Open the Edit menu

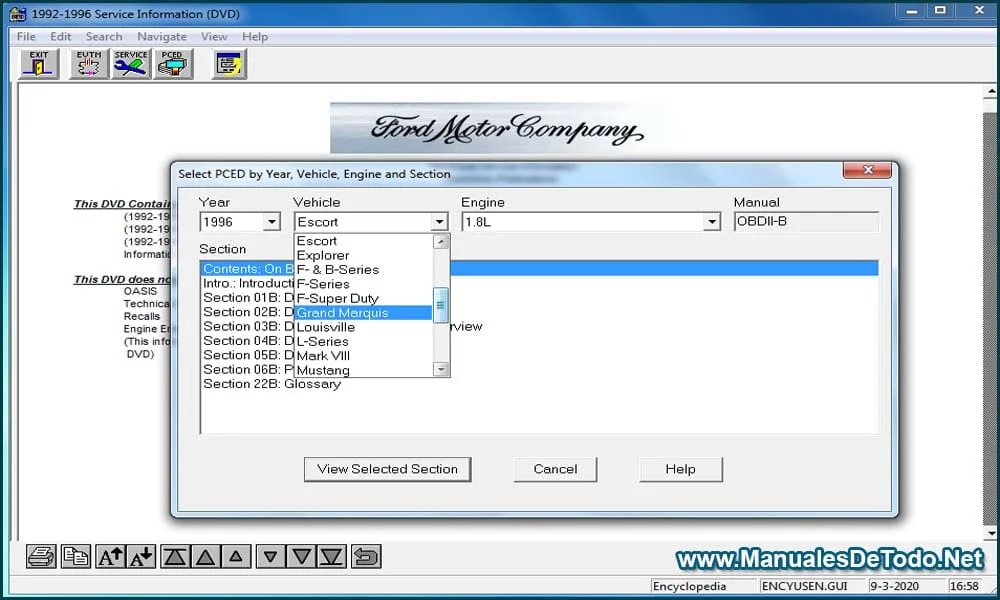pos(61,37)
